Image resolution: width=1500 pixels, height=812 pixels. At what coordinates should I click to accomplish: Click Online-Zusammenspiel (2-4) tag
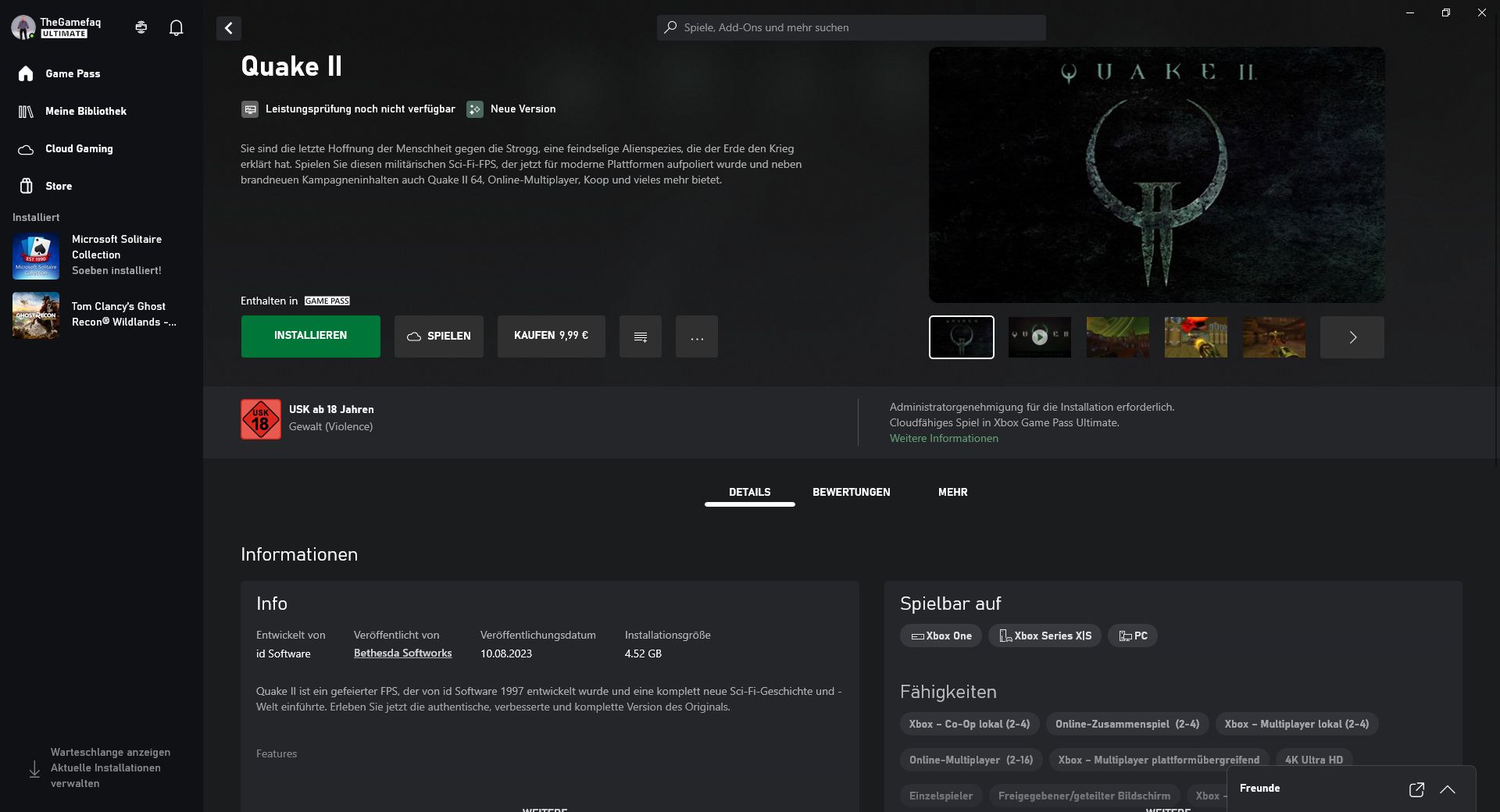coord(1127,725)
